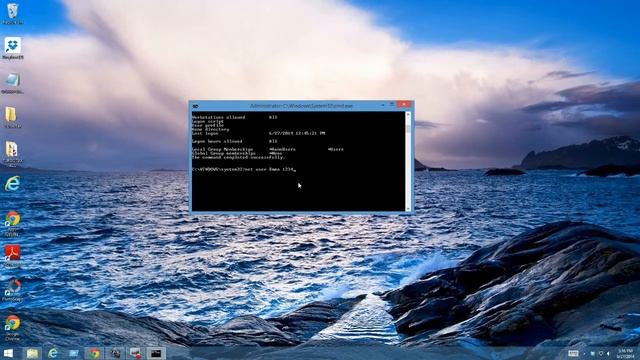Launch Internet Explorer from the taskbar

pyautogui.click(x=53, y=353)
